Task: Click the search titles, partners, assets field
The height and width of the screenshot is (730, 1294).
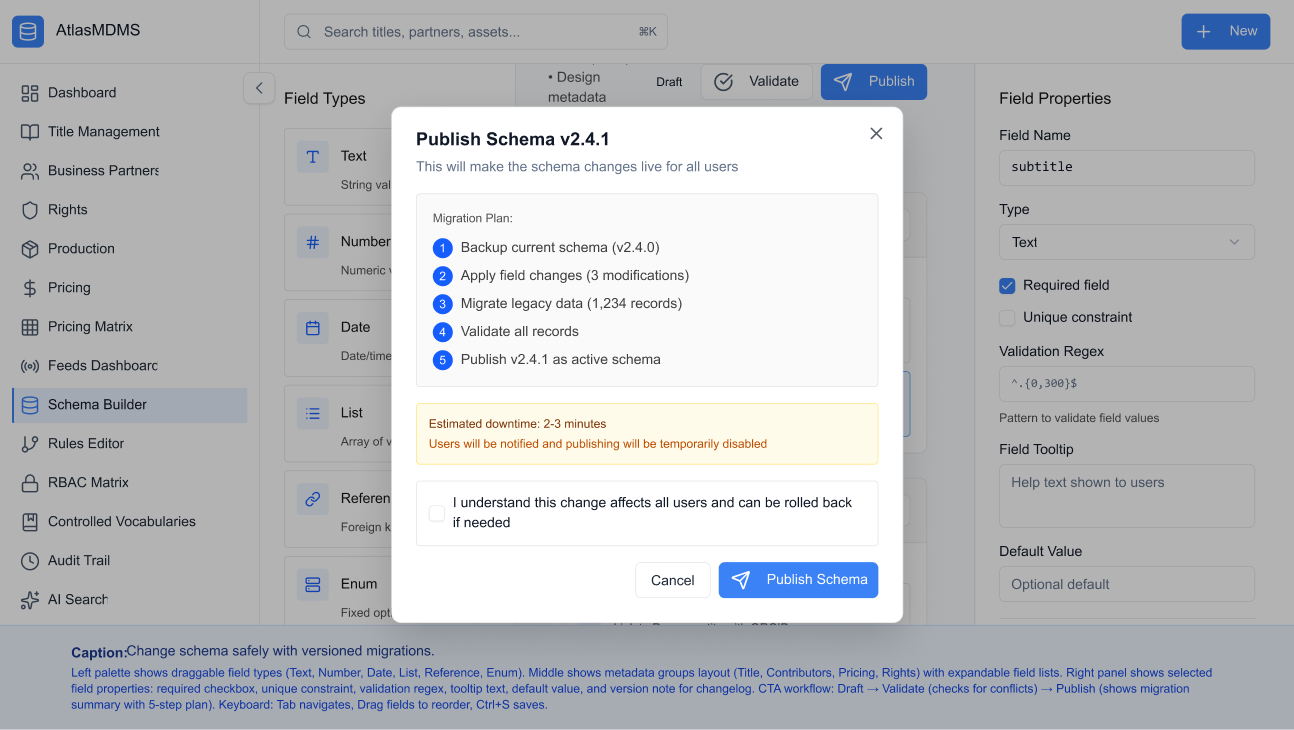Action: point(475,32)
